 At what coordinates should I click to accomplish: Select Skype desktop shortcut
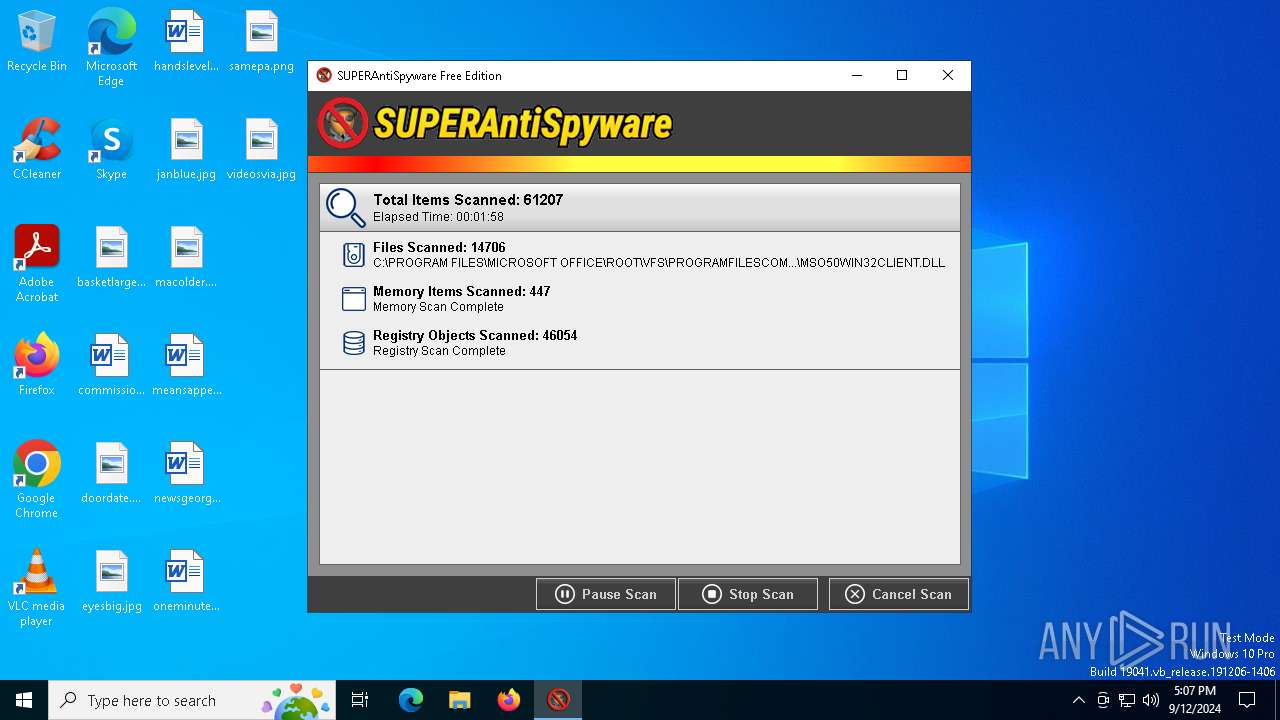(x=111, y=150)
